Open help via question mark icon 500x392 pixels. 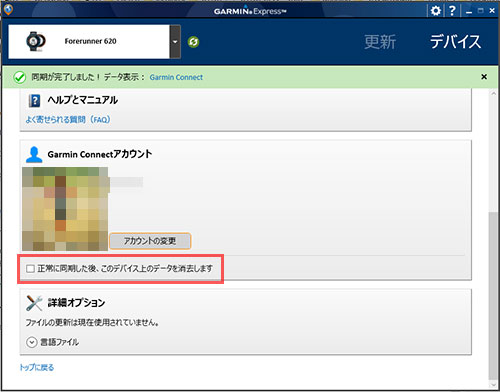(x=452, y=11)
